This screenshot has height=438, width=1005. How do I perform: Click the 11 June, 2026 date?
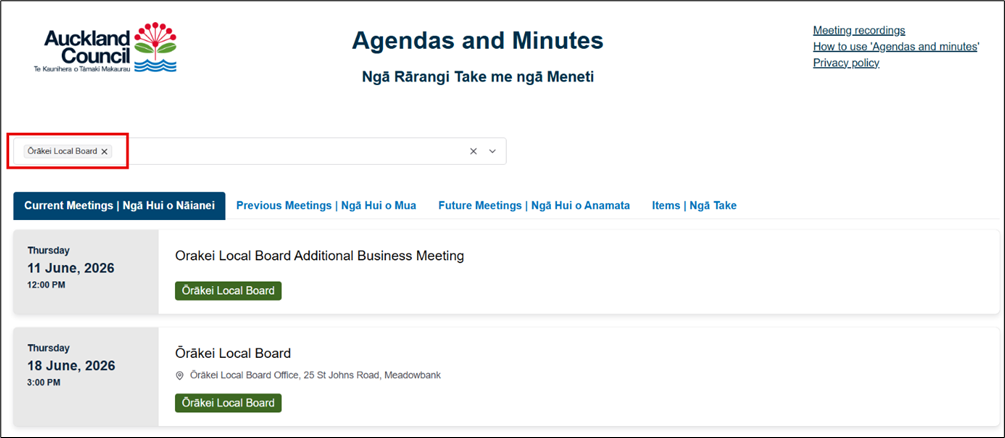pos(71,268)
